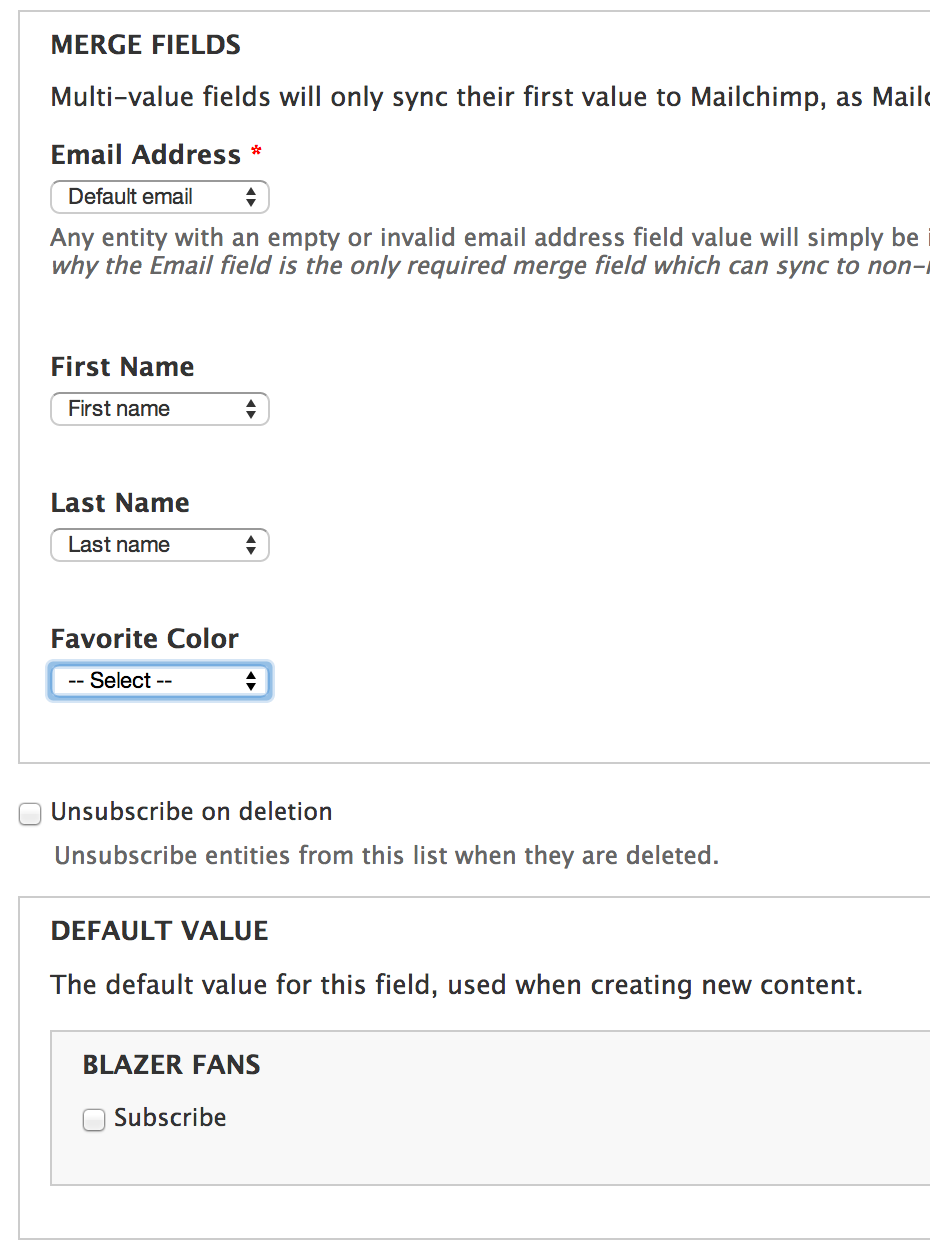
Task: Click the BLAZER FANS list heading
Action: point(171,1065)
